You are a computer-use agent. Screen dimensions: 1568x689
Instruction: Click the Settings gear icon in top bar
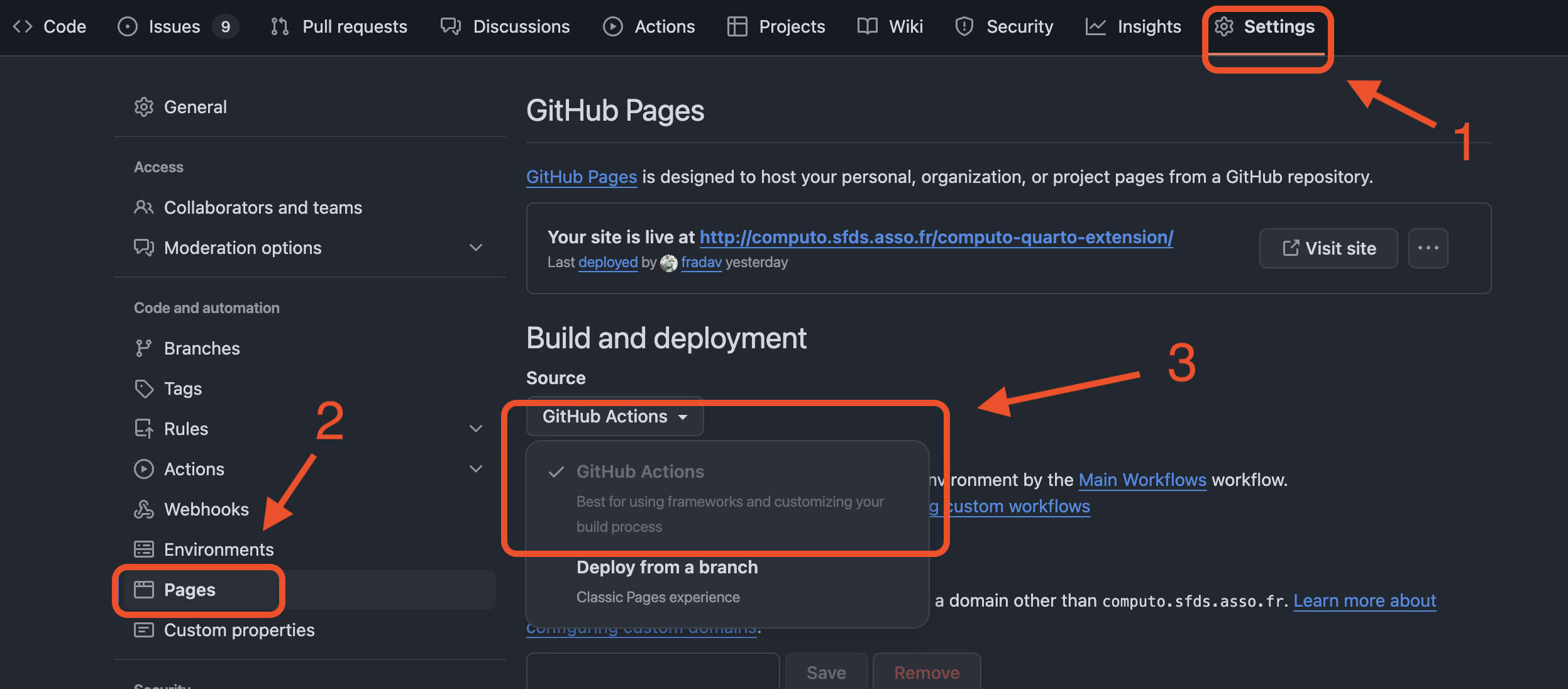click(1224, 26)
